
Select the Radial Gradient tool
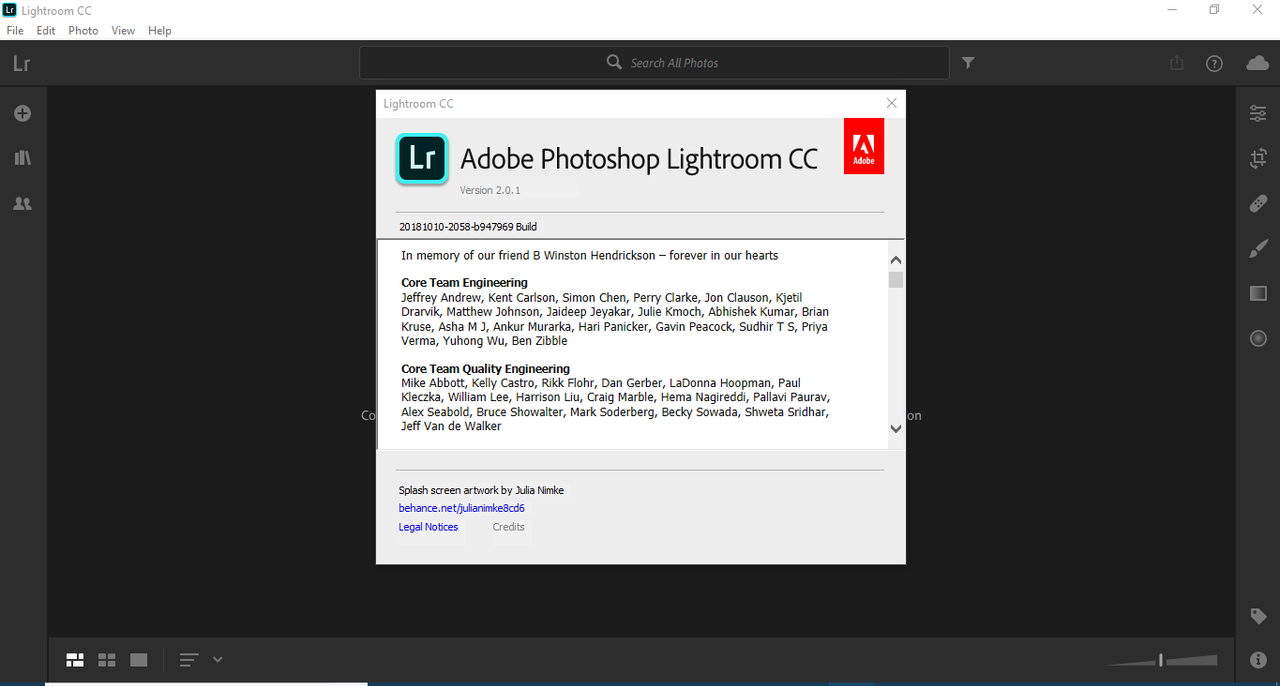(x=1258, y=338)
